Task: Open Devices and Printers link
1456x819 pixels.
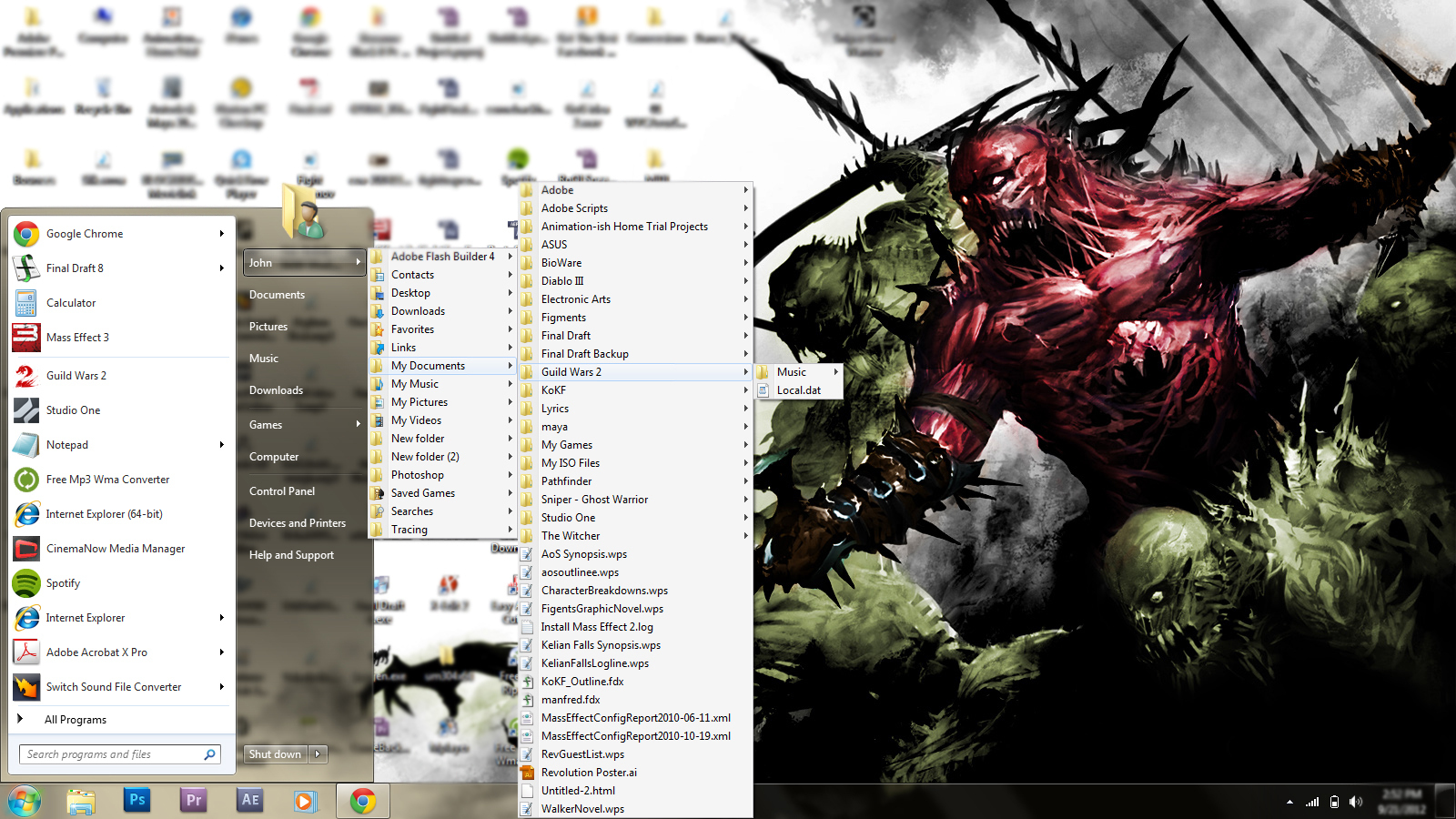Action: click(298, 523)
